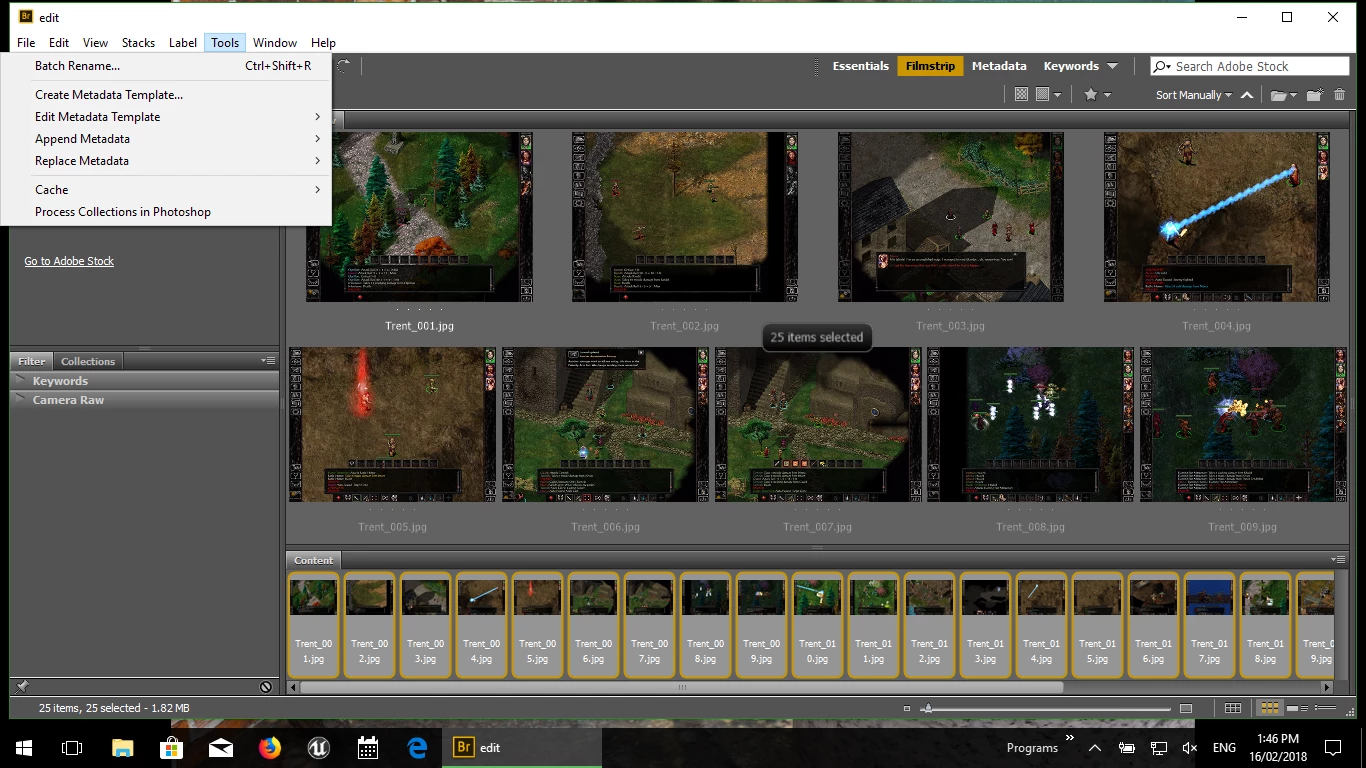
Task: Click the thumbnail quality checkerboard icon
Action: 1021,94
